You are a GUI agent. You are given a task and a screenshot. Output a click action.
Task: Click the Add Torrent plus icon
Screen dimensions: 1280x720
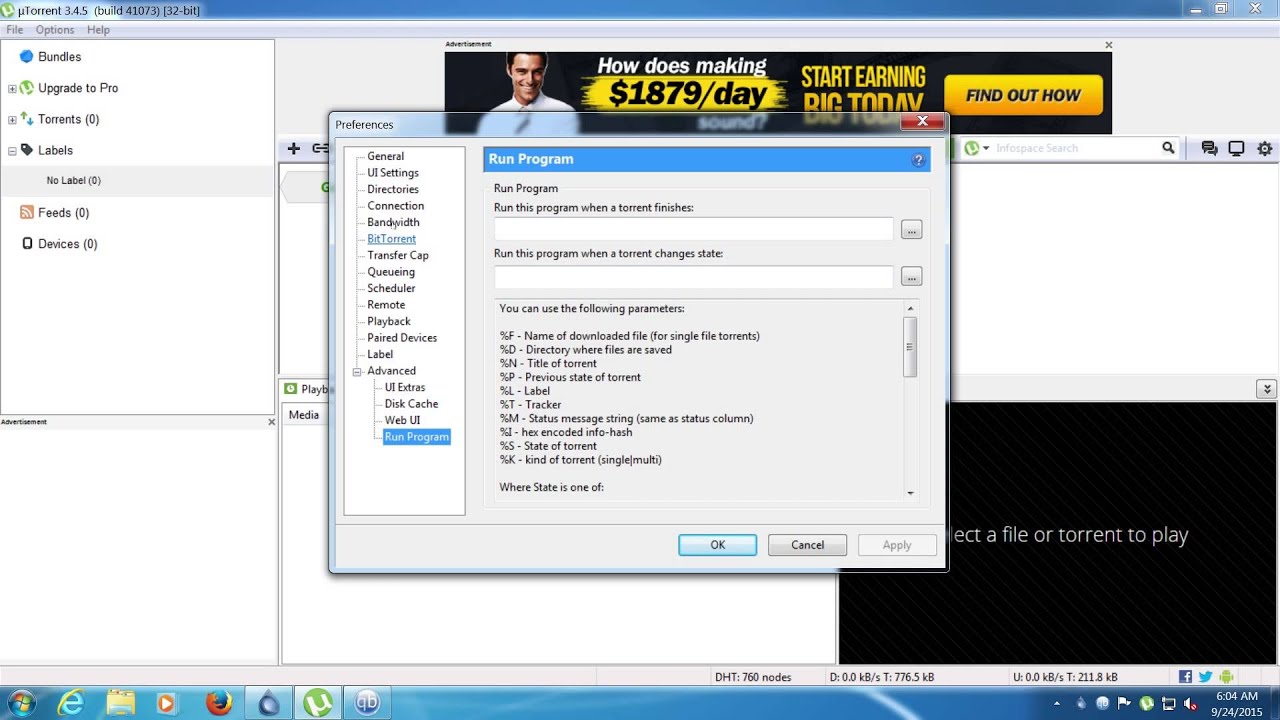293,148
